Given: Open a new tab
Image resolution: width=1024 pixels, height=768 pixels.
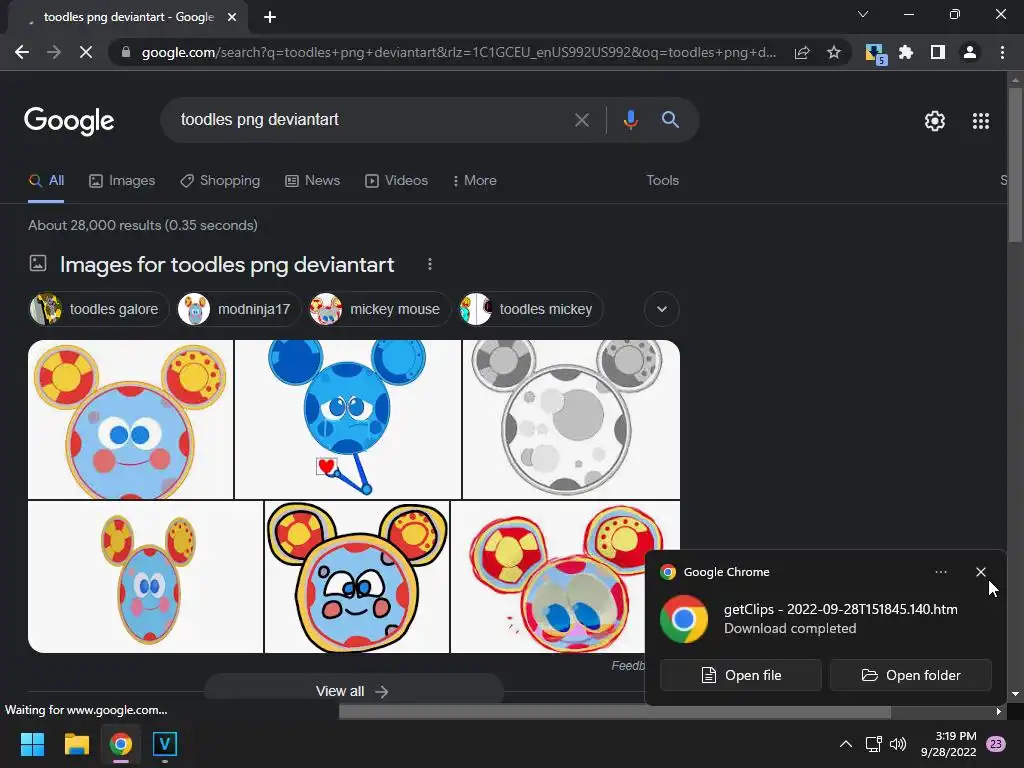Looking at the screenshot, I should click(x=270, y=17).
